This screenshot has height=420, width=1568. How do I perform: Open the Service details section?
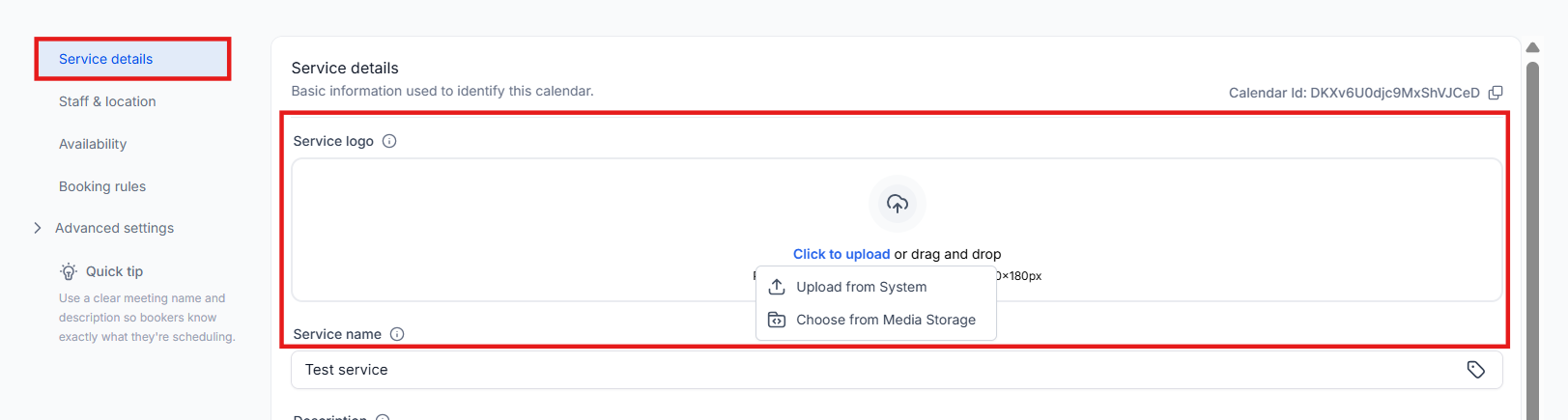coord(105,59)
